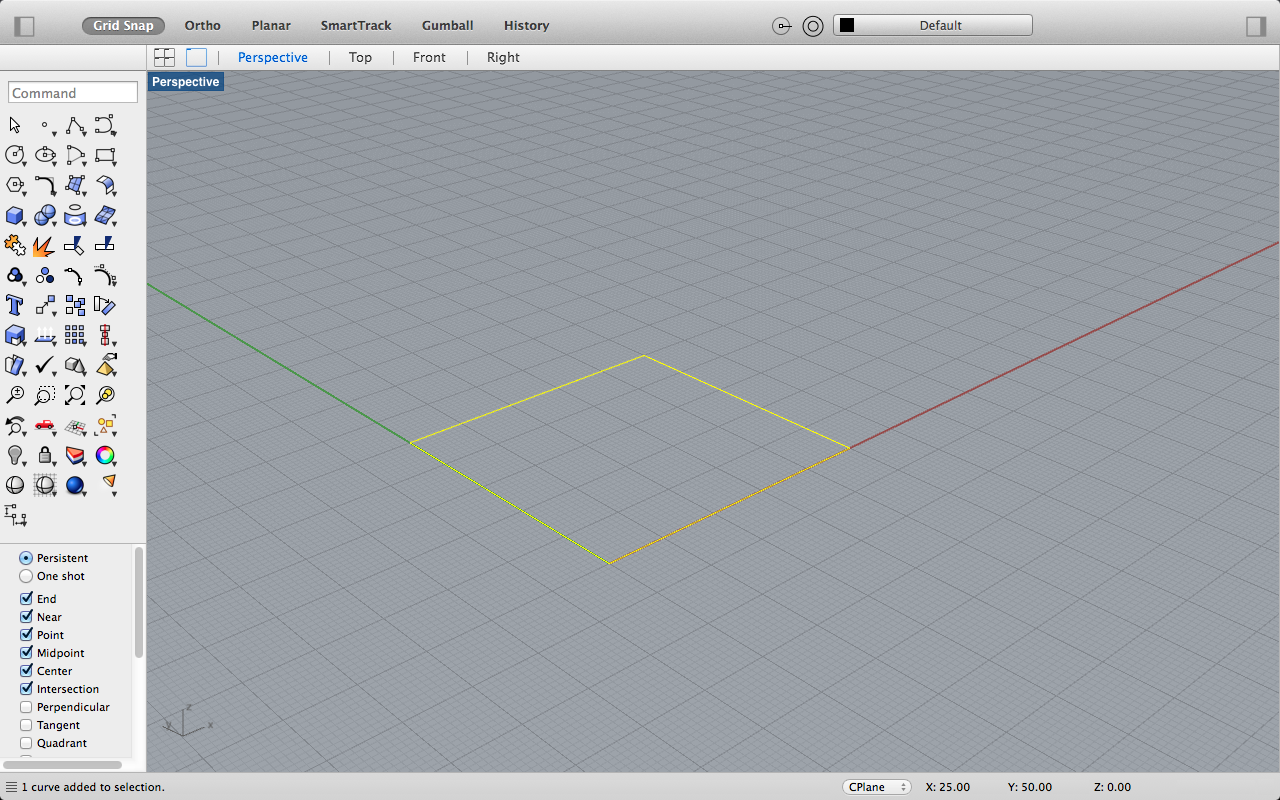The image size is (1280, 800).
Task: Open the color wheel tool
Action: 105,455
